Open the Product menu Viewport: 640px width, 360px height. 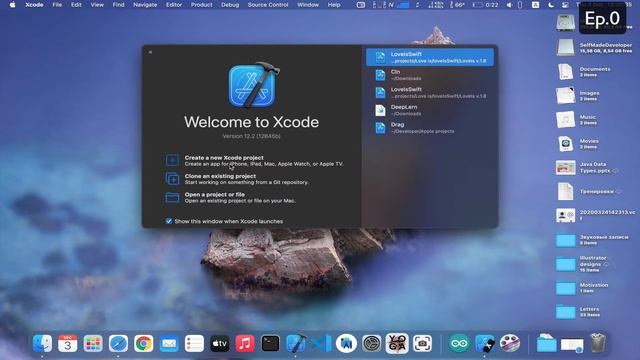202,5
